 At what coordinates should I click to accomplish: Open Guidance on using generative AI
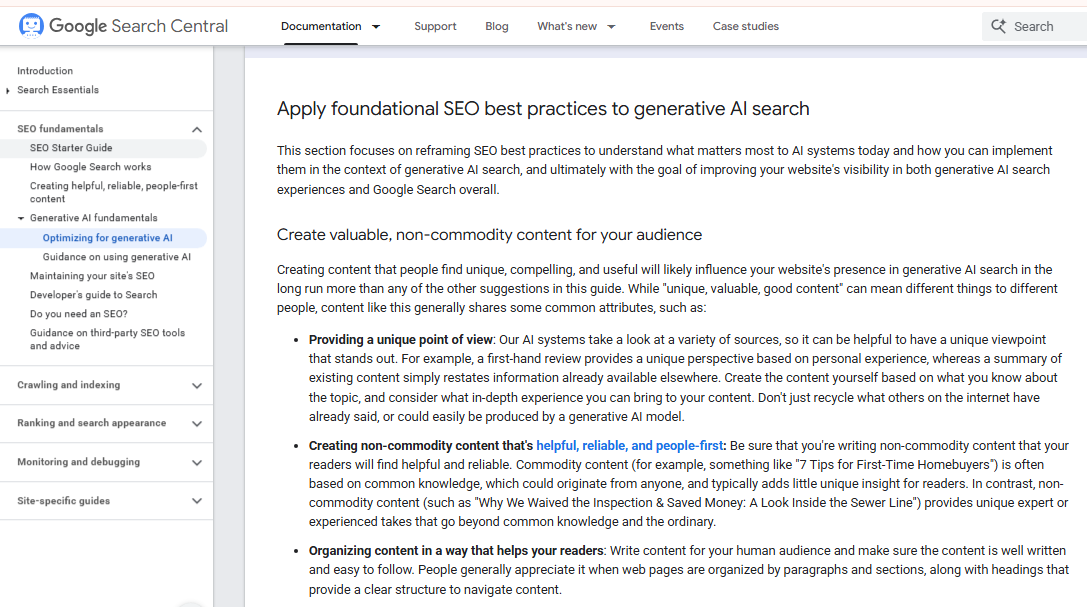tap(116, 256)
